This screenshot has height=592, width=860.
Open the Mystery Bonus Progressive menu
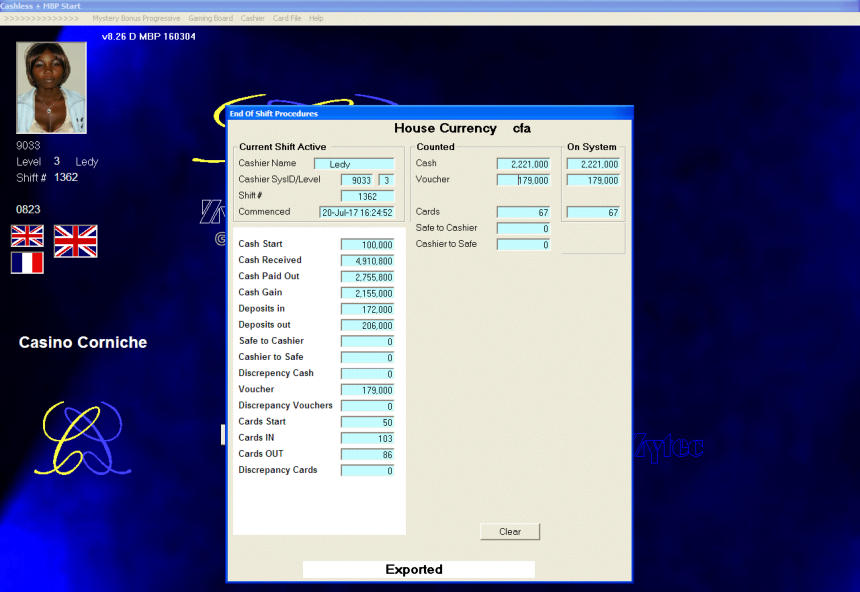[x=136, y=18]
